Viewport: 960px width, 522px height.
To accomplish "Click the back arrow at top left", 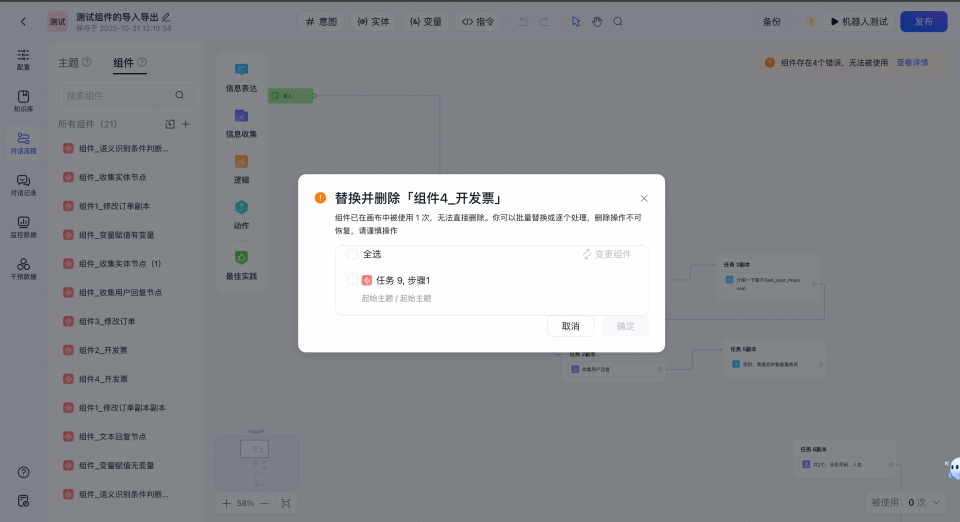I will click(23, 21).
